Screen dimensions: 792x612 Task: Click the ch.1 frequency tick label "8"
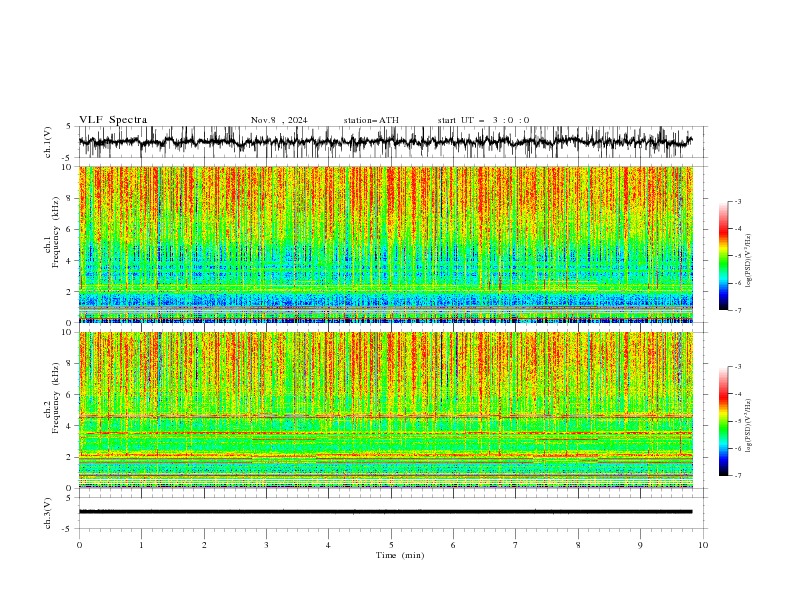(70, 198)
